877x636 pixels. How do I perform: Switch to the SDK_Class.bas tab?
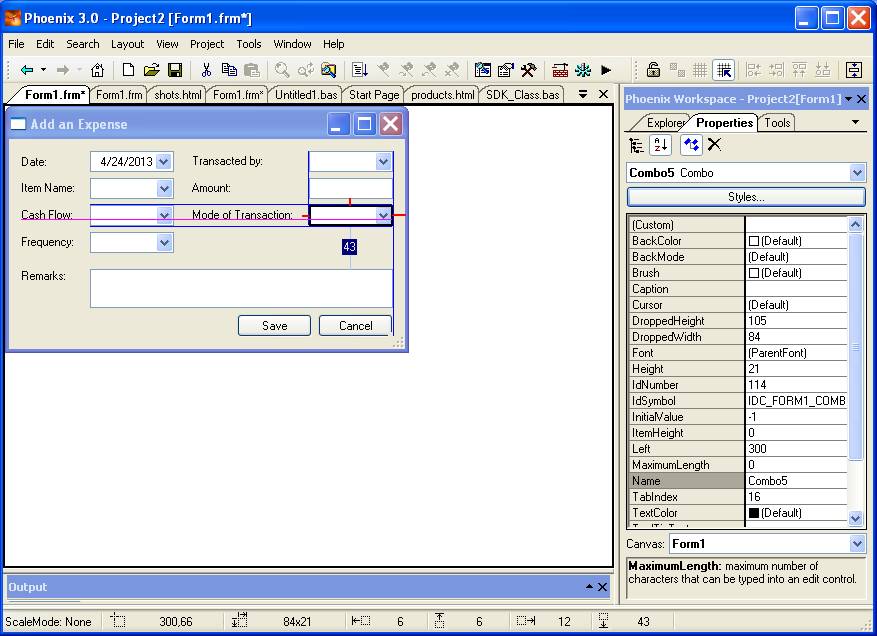coord(522,95)
